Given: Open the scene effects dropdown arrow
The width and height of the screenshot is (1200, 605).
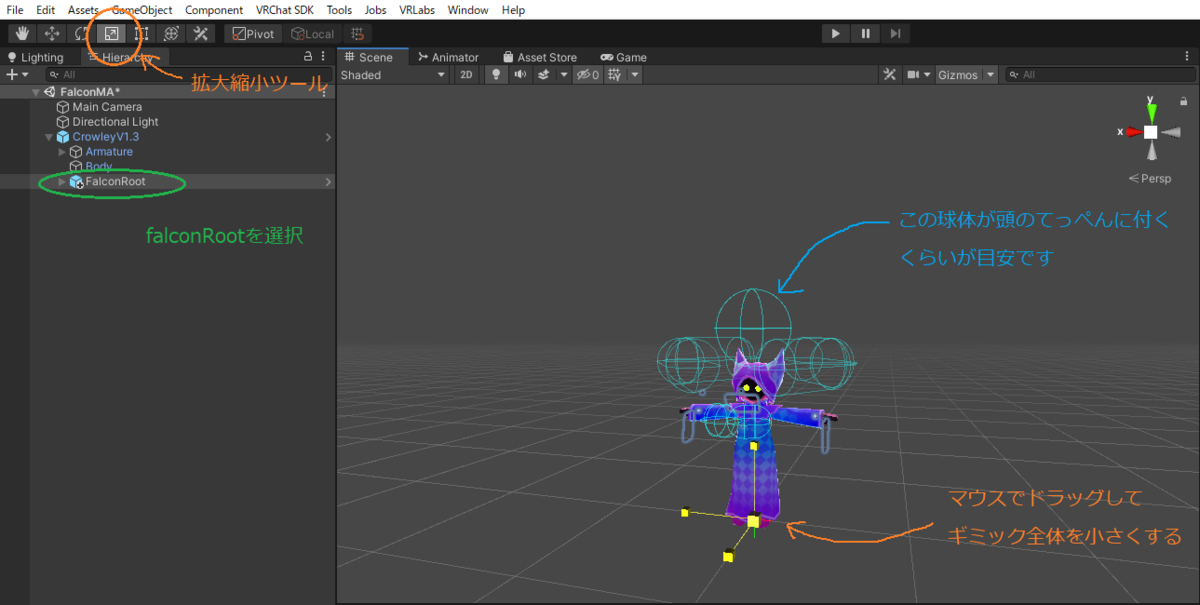Looking at the screenshot, I should click(564, 75).
